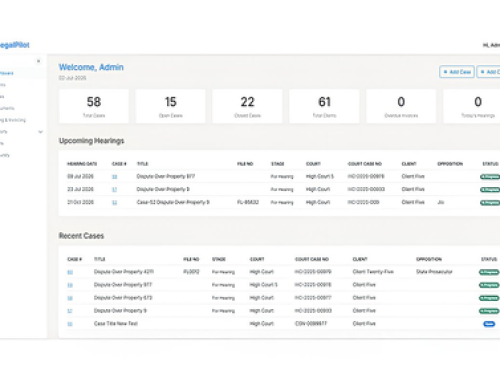Open Recent Cases link for Dispute Over Property 9

70,311
